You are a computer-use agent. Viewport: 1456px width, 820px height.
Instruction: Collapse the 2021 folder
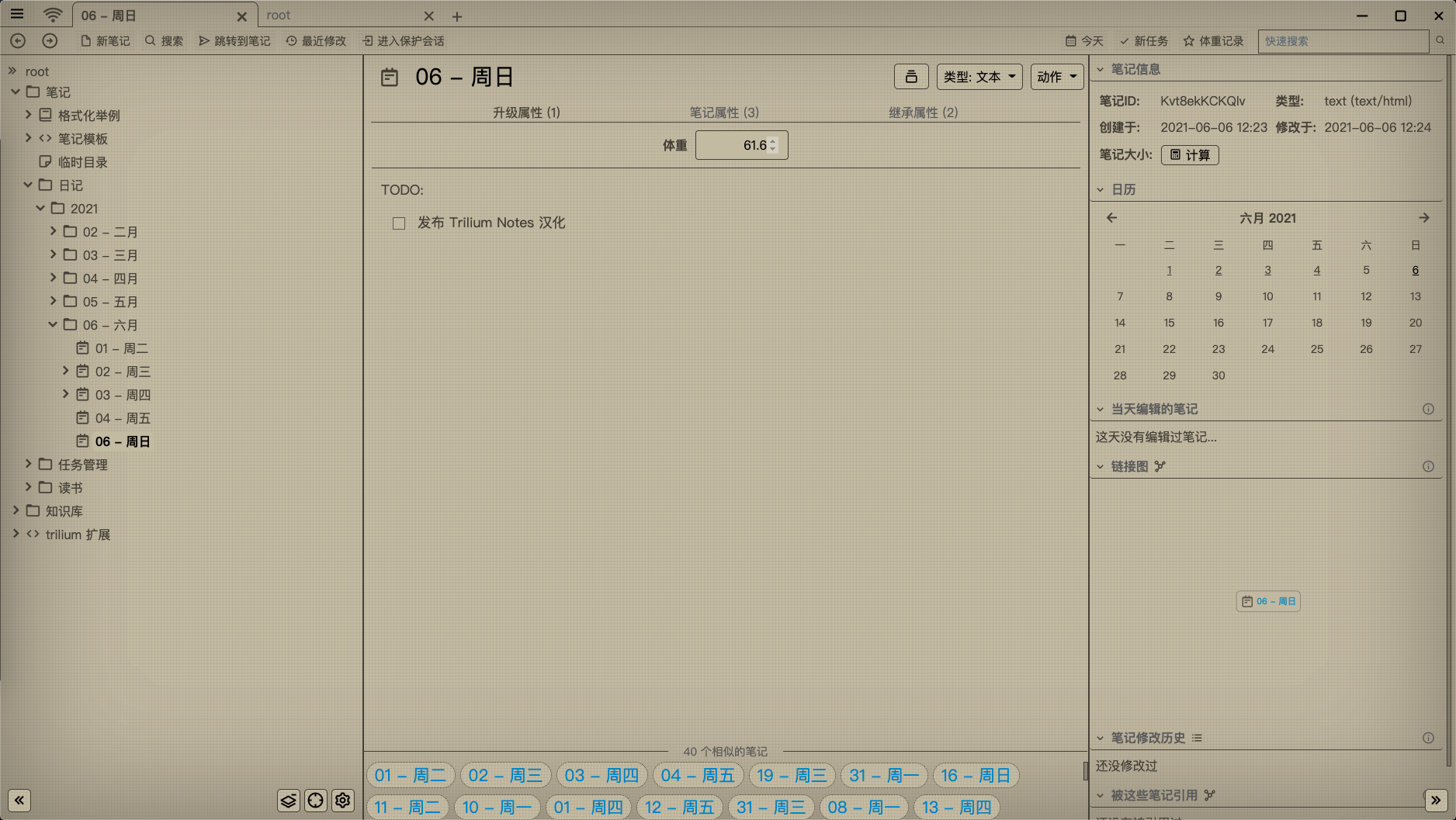coord(40,208)
